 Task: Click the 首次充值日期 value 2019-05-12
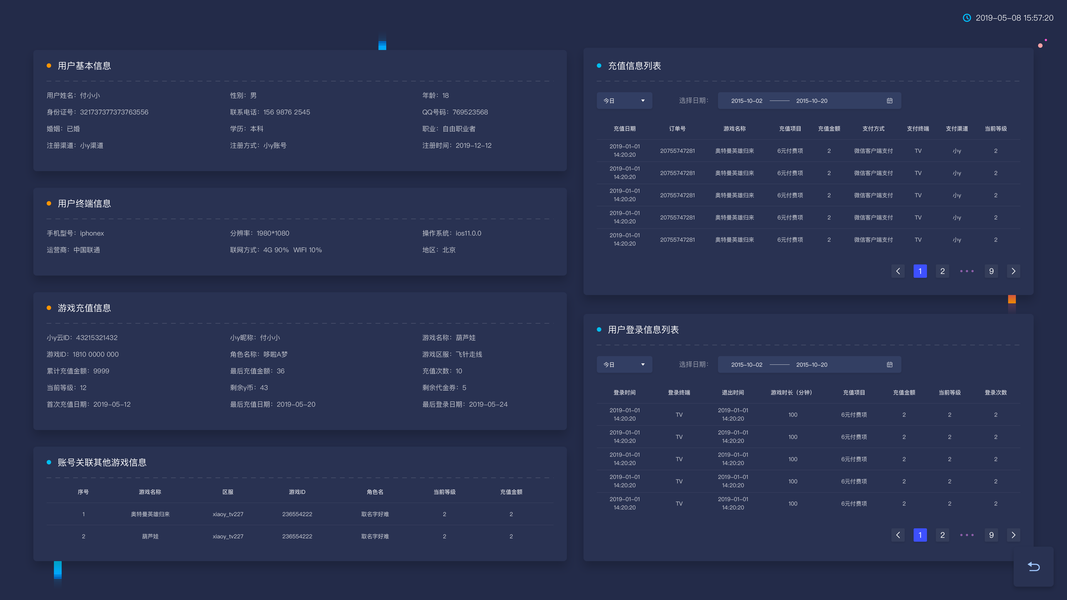pos(112,405)
